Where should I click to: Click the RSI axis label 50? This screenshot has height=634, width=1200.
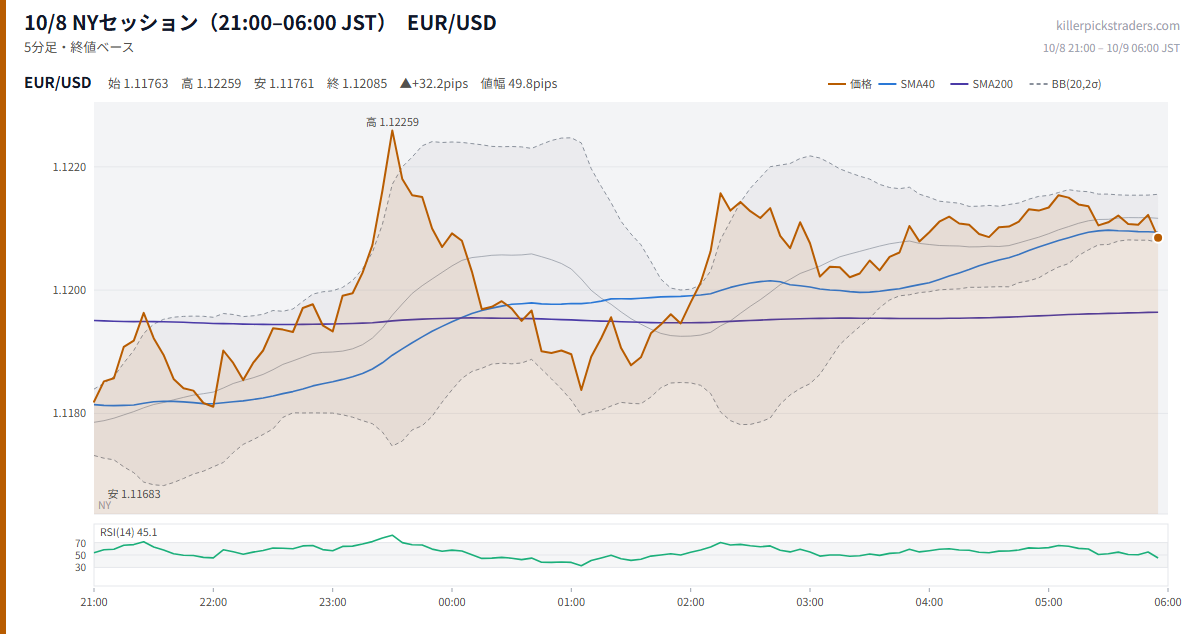pyautogui.click(x=81, y=555)
